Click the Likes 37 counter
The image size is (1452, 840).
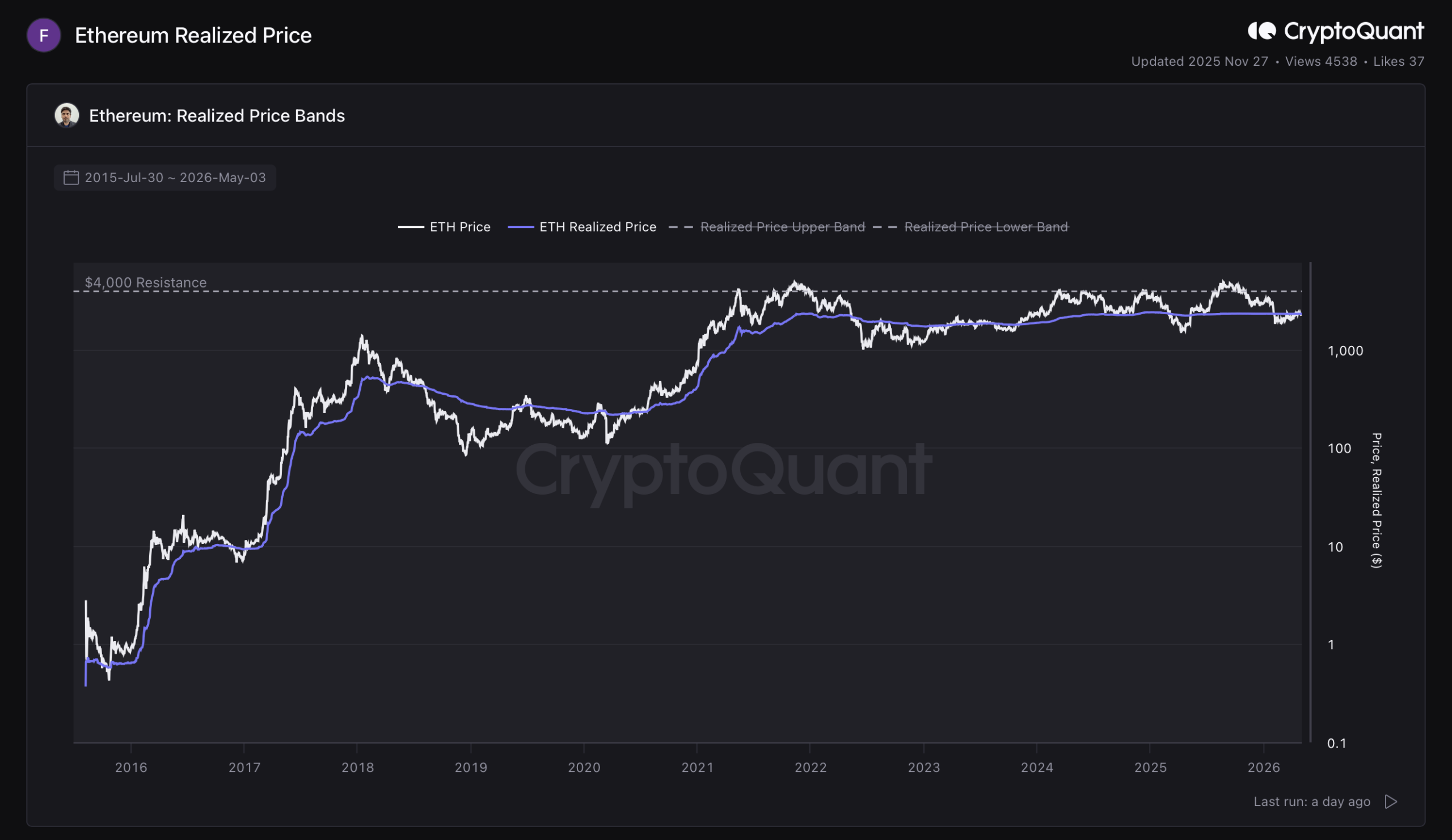[1399, 62]
